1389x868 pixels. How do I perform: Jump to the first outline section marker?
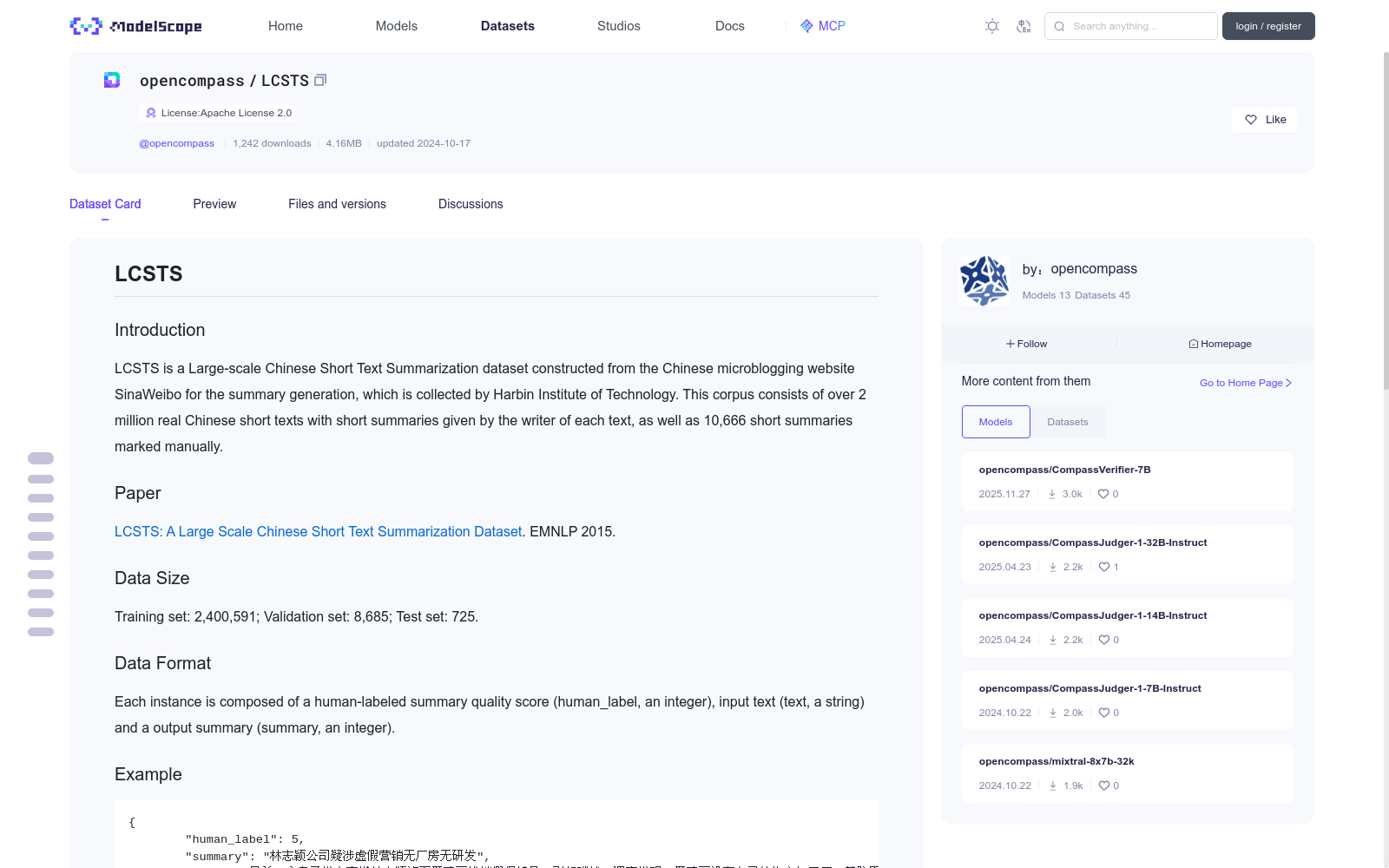41,458
